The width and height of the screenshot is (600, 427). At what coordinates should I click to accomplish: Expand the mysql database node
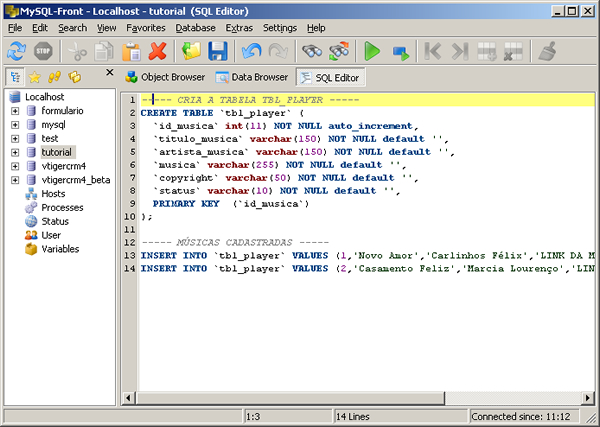click(x=15, y=125)
